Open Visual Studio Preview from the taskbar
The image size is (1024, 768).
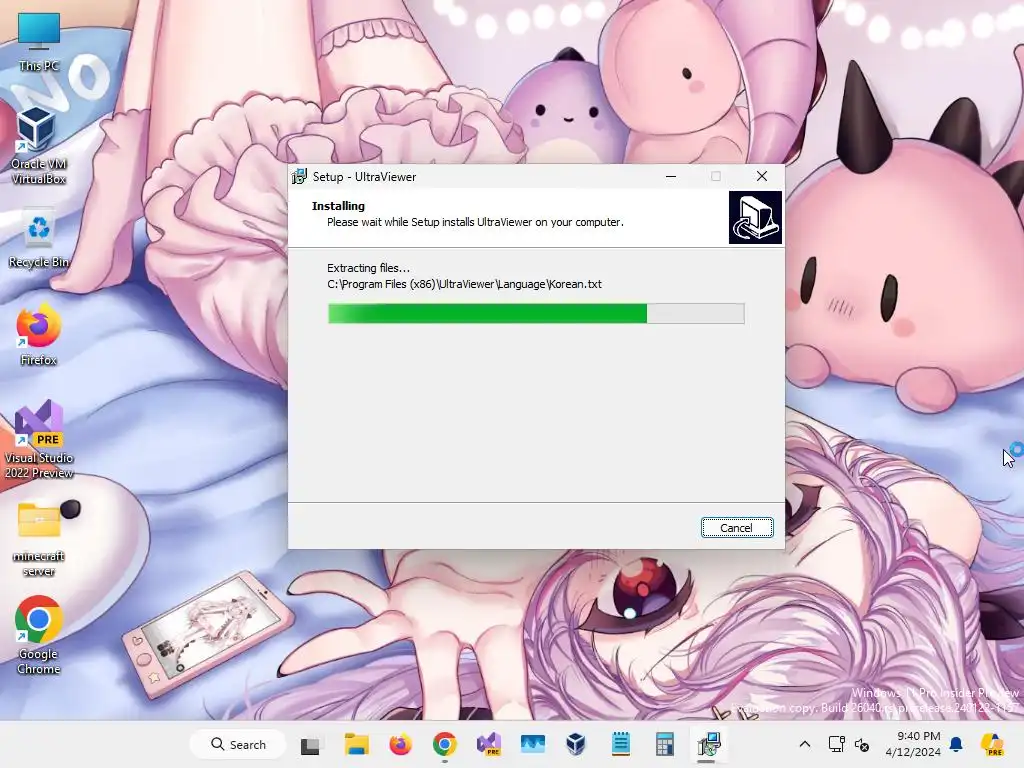[488, 744]
